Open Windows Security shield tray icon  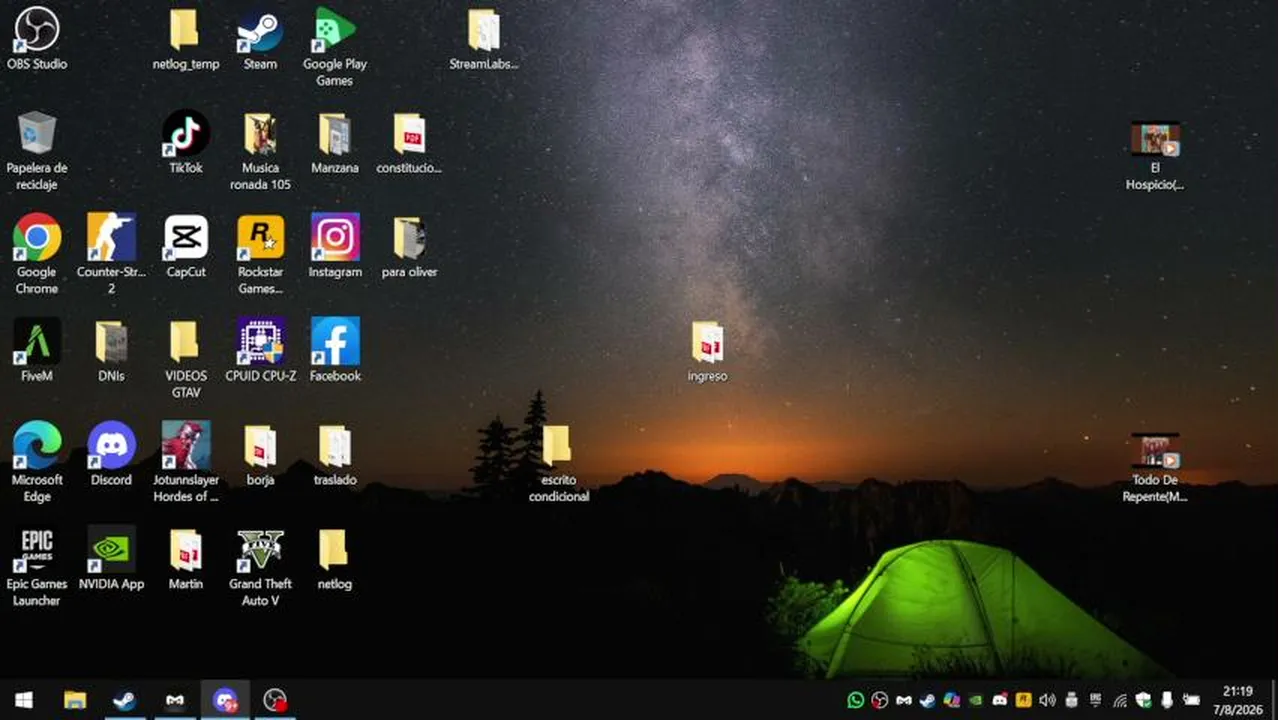click(x=1144, y=700)
